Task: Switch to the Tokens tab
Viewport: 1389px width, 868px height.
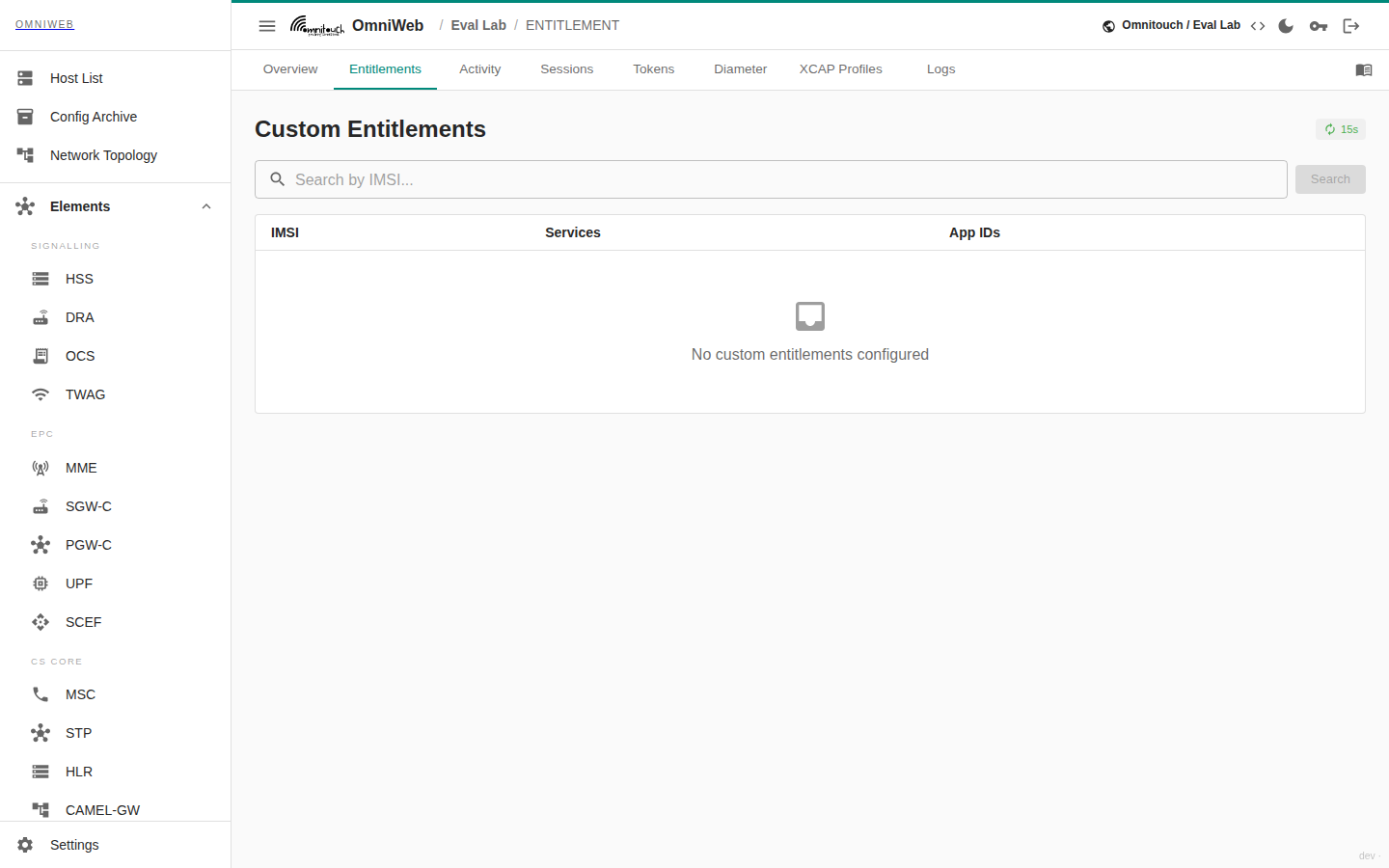Action: (654, 69)
